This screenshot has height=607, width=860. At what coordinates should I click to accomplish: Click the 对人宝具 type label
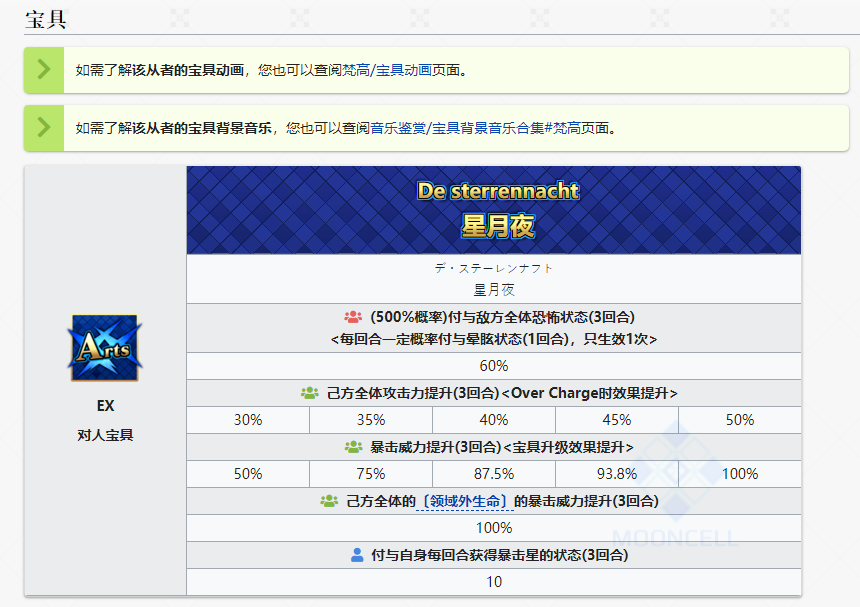pyautogui.click(x=105, y=435)
